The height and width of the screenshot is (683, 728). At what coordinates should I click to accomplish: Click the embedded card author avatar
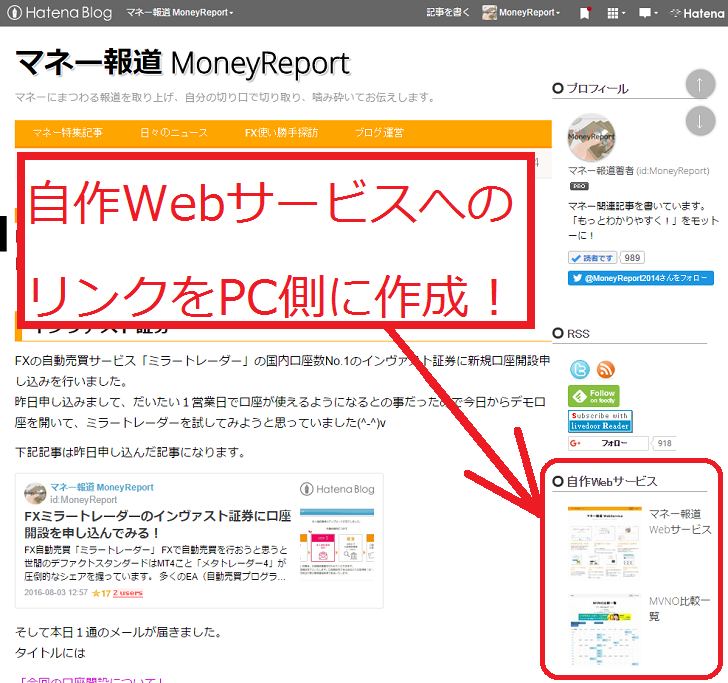(x=35, y=493)
